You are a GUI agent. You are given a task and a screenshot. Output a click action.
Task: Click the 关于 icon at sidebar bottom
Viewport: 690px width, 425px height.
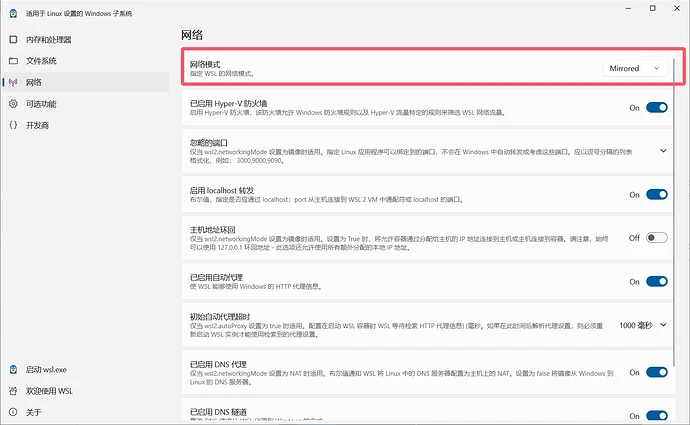click(x=12, y=412)
